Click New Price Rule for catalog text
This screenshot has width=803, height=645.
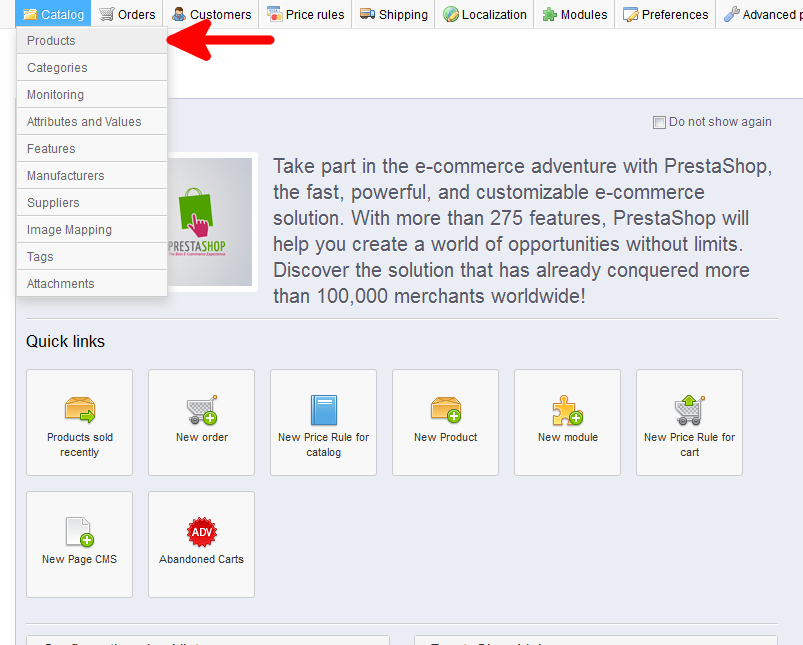[324, 445]
